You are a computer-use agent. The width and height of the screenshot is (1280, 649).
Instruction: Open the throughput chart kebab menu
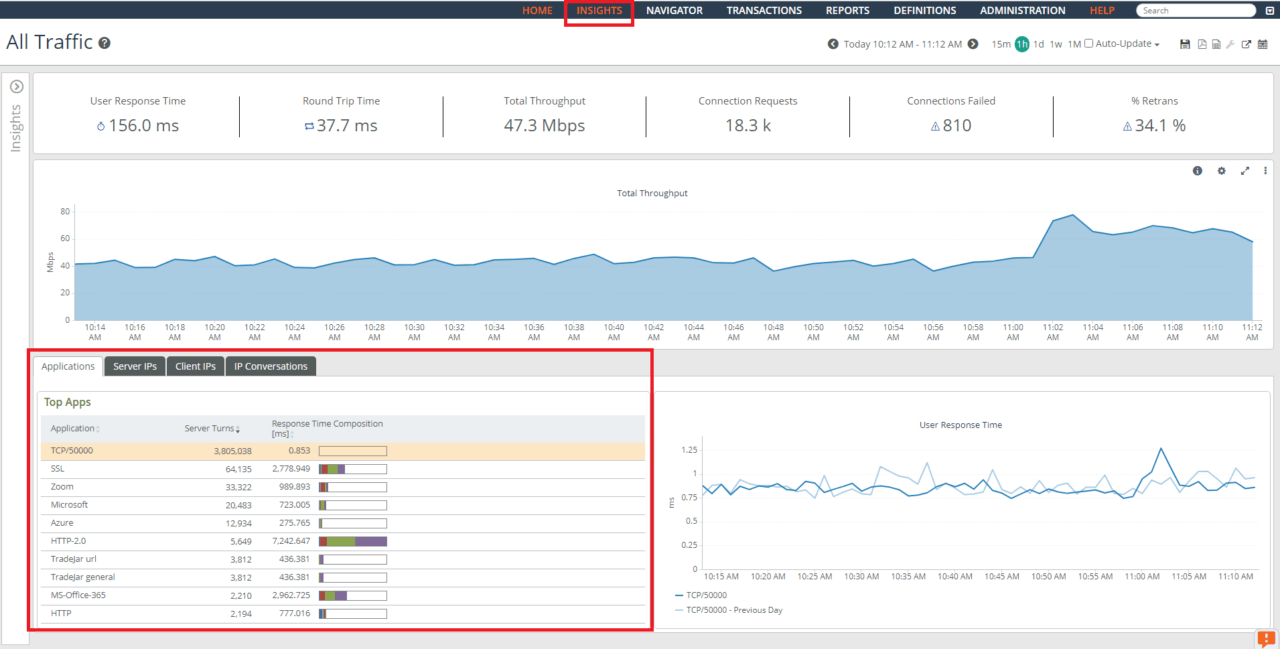[x=1265, y=170]
